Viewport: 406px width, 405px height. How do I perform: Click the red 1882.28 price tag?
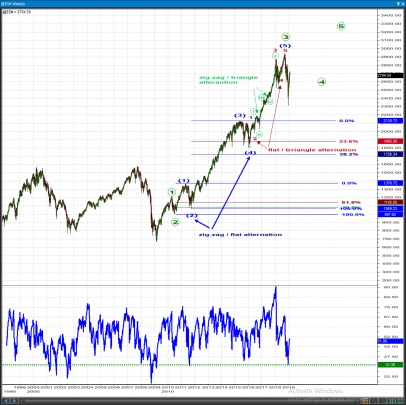[x=390, y=141]
